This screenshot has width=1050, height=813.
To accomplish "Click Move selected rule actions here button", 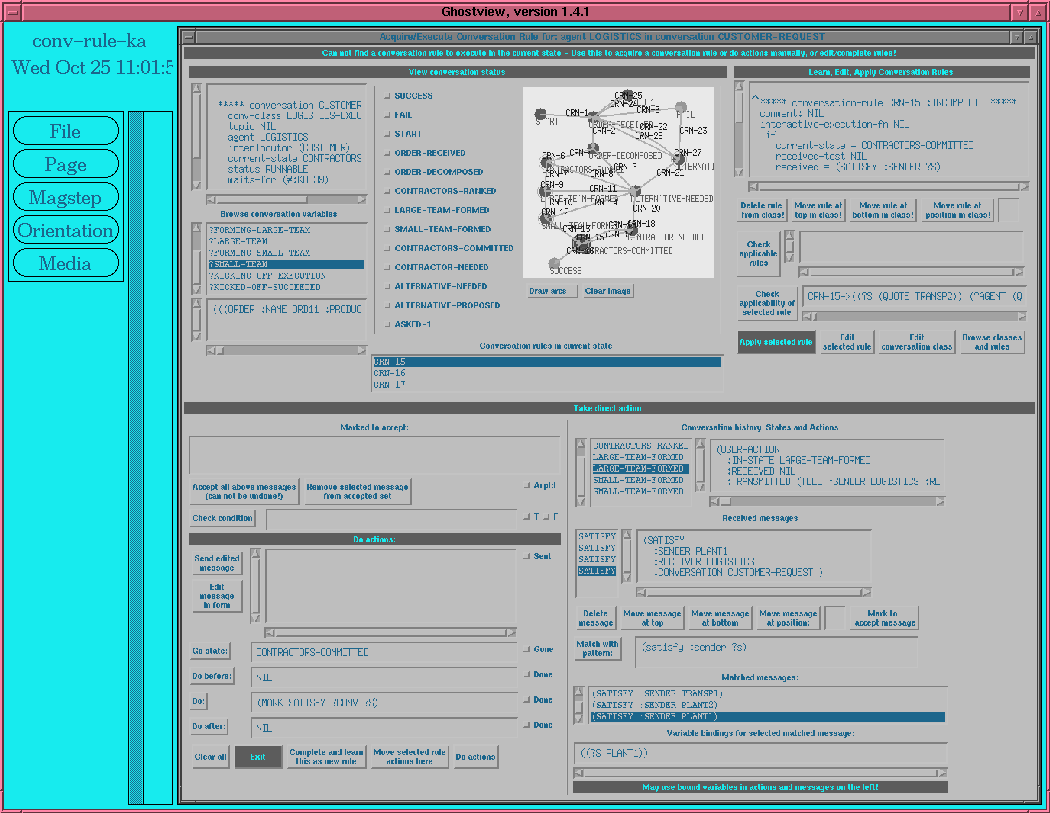I will click(x=410, y=757).
